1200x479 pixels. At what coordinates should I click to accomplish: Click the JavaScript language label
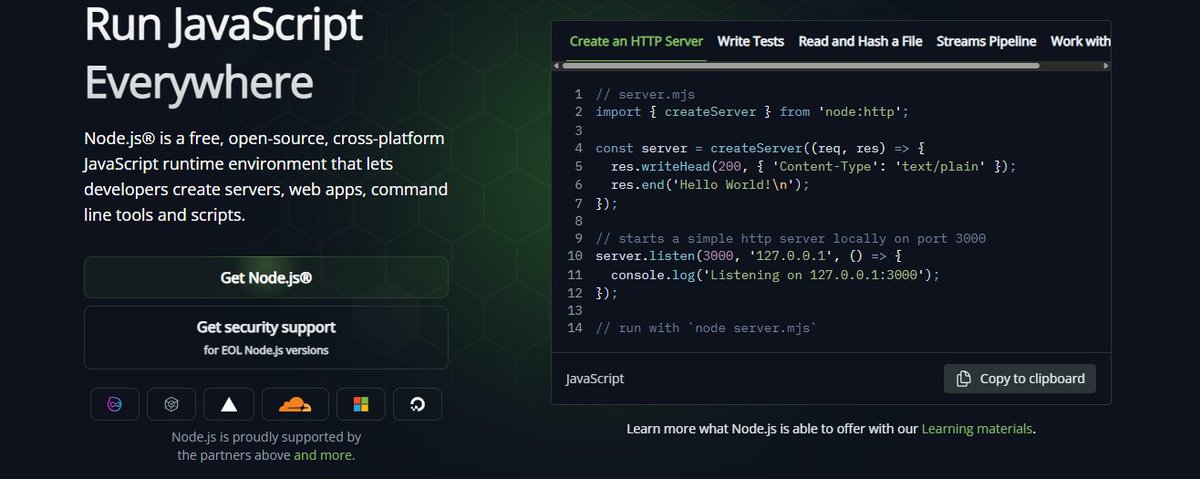(x=595, y=379)
